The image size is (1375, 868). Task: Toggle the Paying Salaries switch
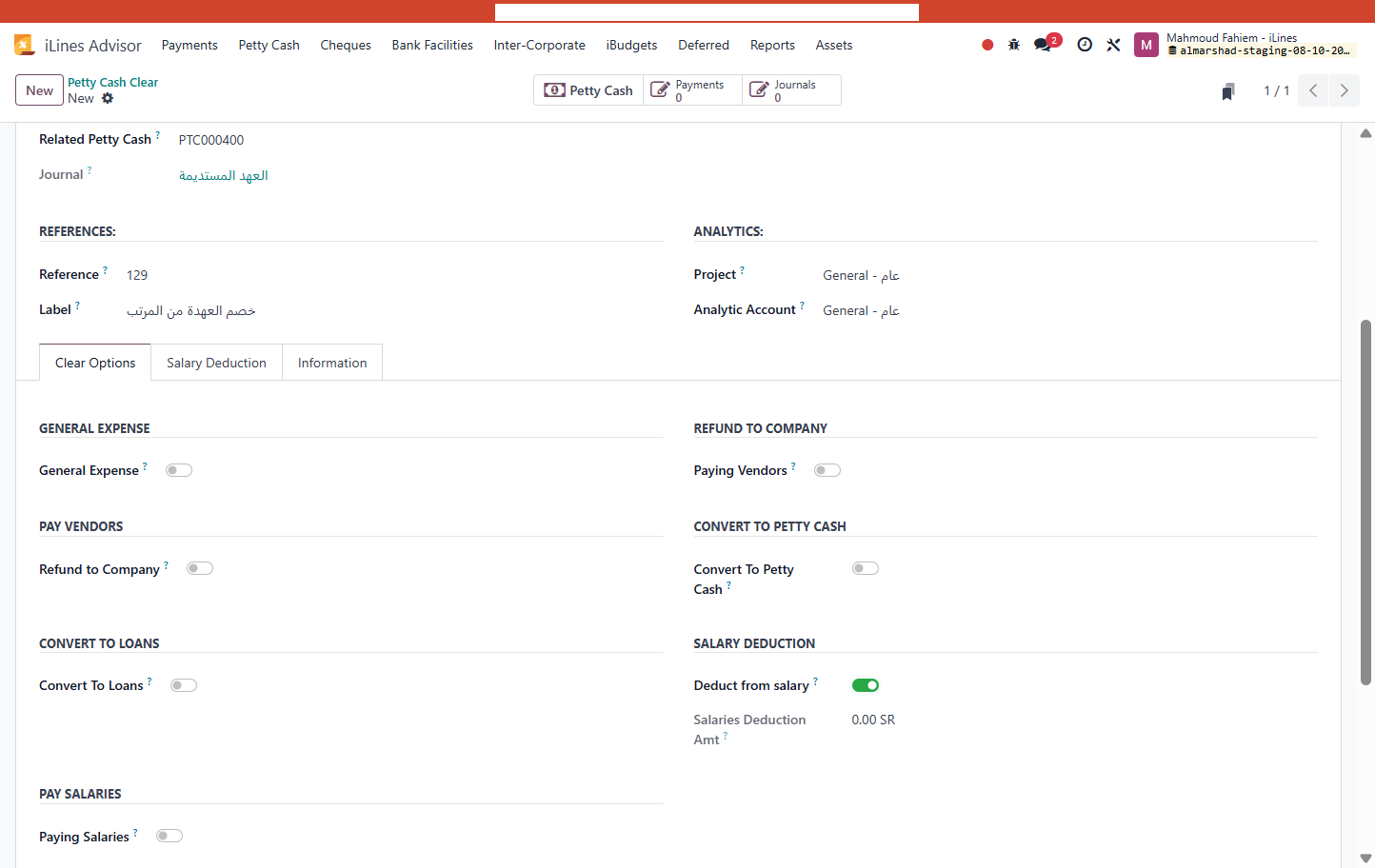point(169,836)
